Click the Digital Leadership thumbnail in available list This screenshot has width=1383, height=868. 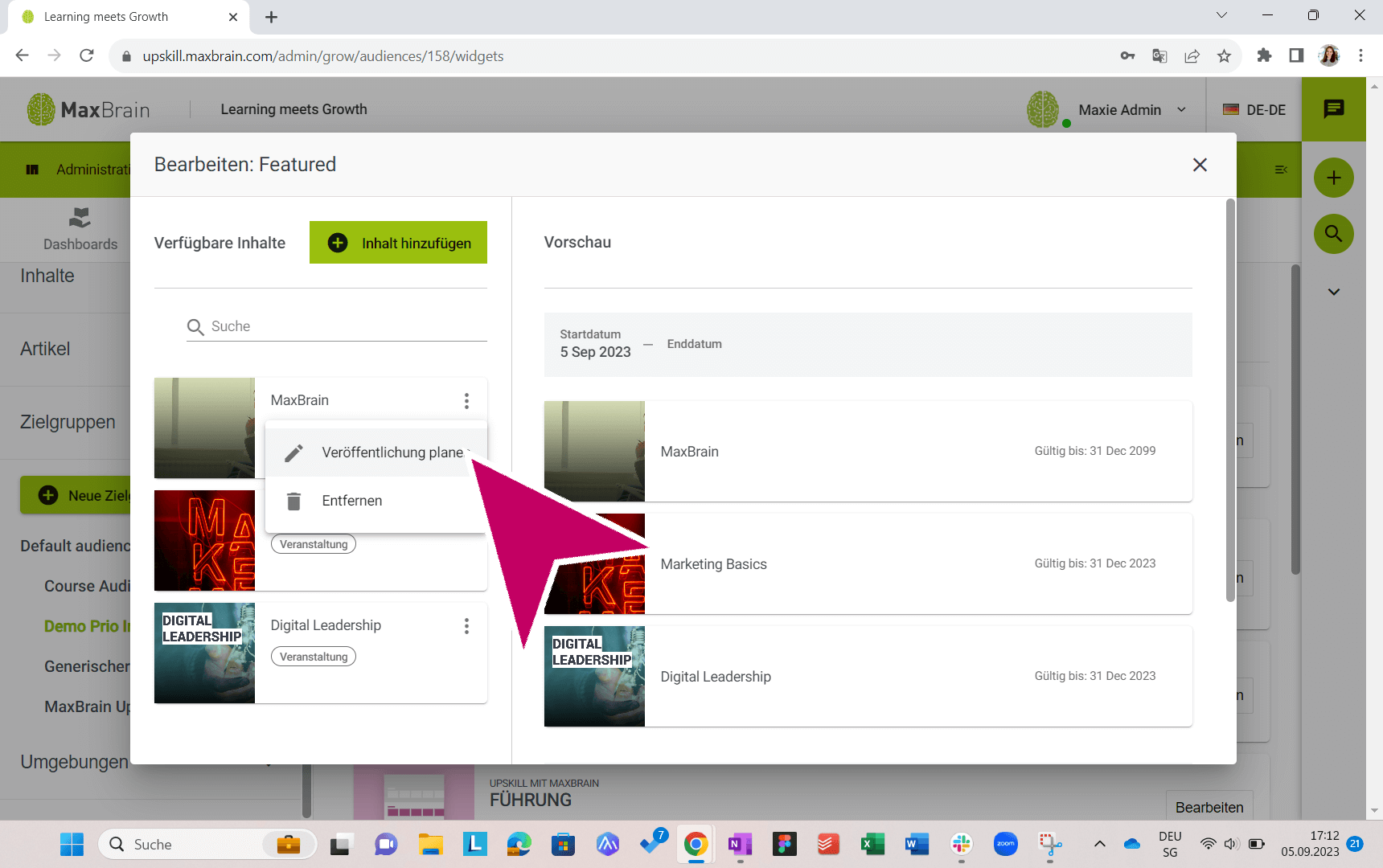click(204, 653)
